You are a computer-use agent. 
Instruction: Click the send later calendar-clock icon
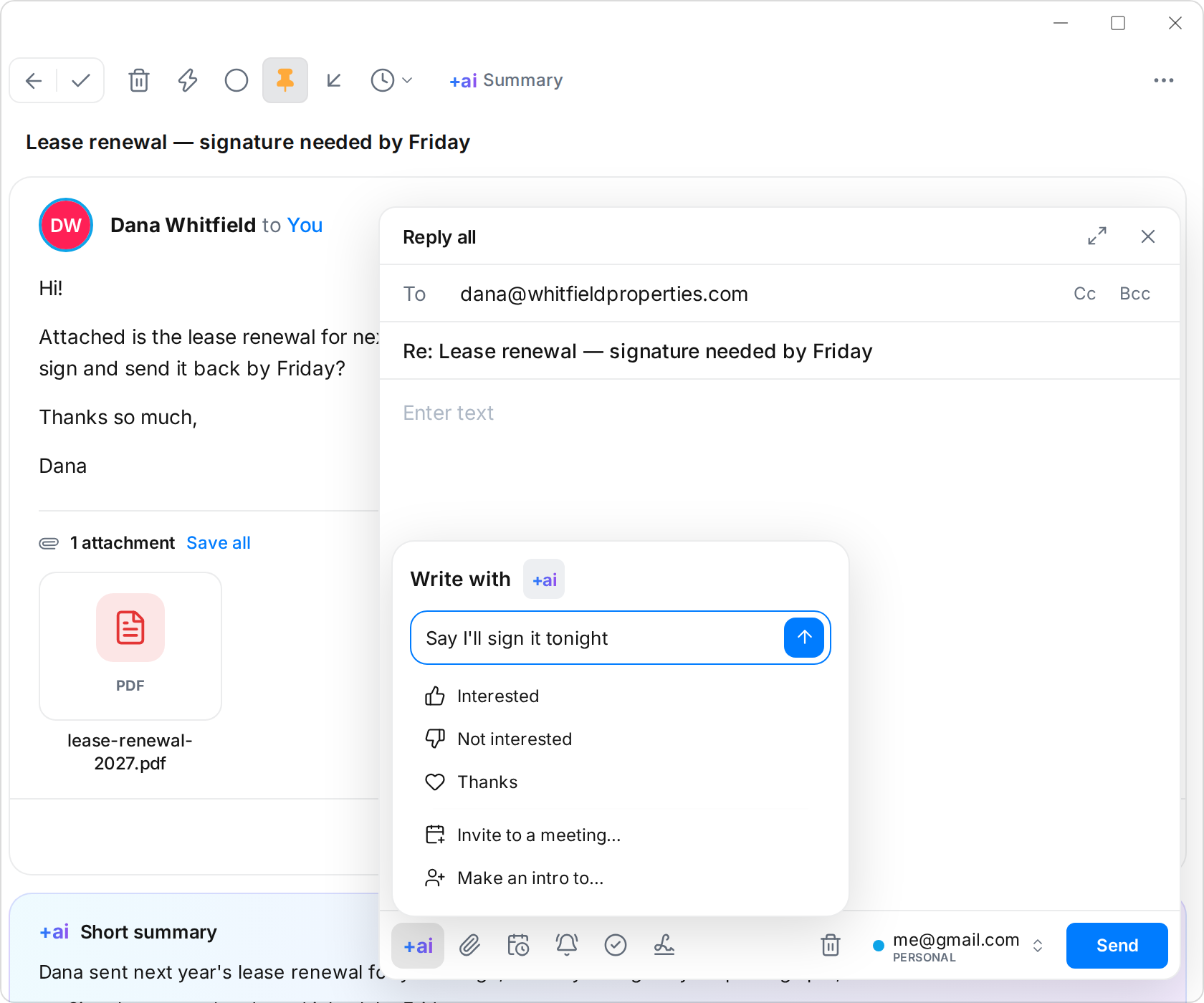coord(518,946)
